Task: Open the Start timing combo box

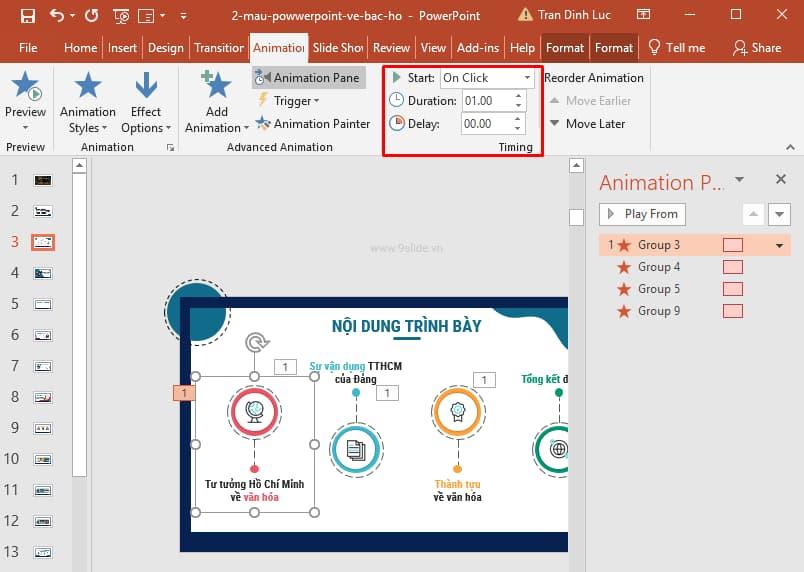Action: (x=487, y=78)
